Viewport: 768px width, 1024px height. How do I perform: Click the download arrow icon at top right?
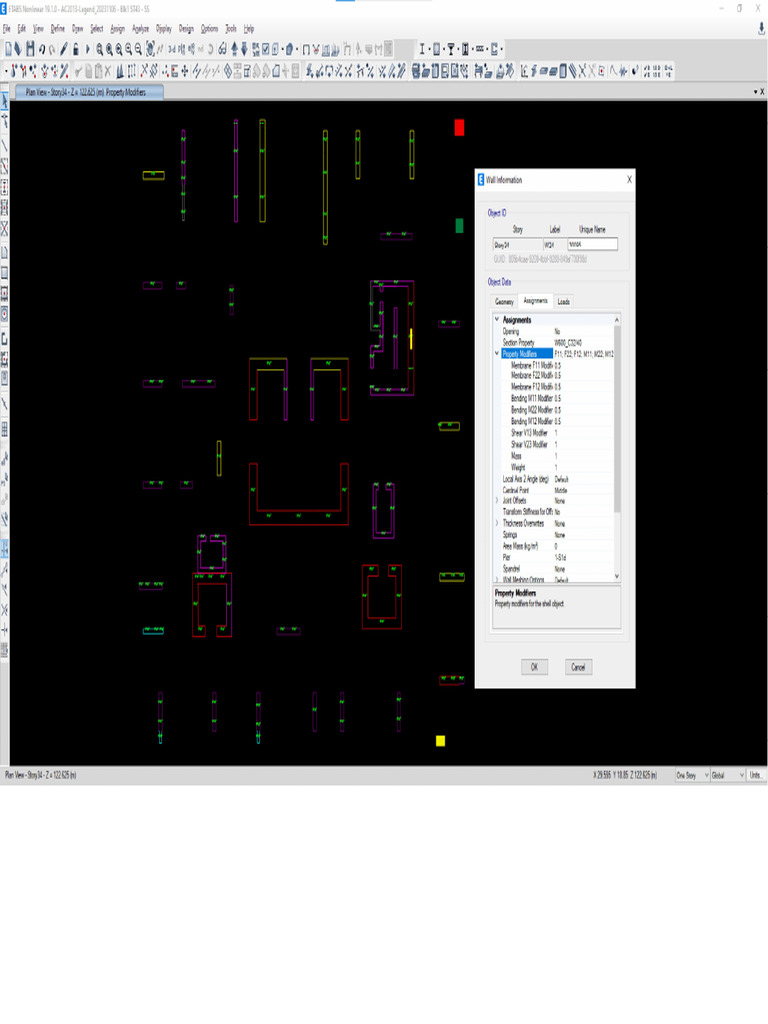click(x=761, y=29)
